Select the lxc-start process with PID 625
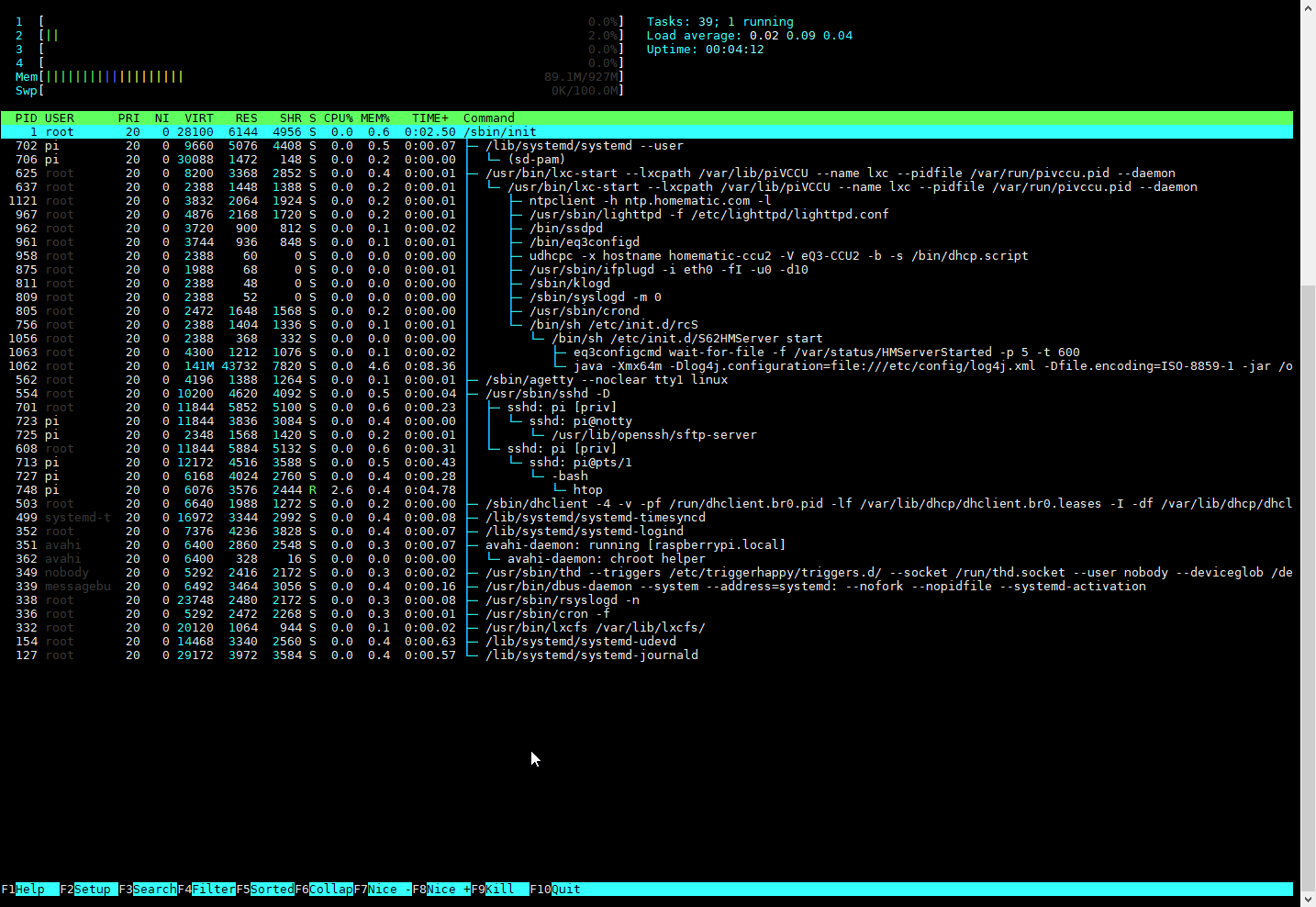 coord(647,174)
